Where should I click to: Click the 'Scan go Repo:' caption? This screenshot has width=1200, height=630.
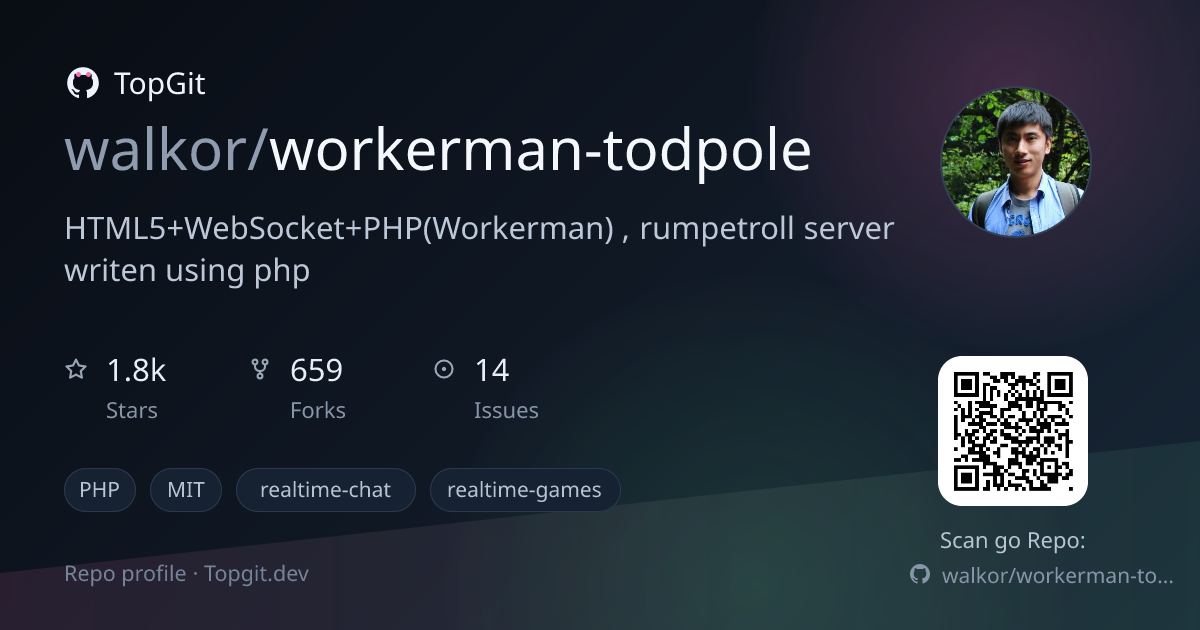[x=1013, y=541]
